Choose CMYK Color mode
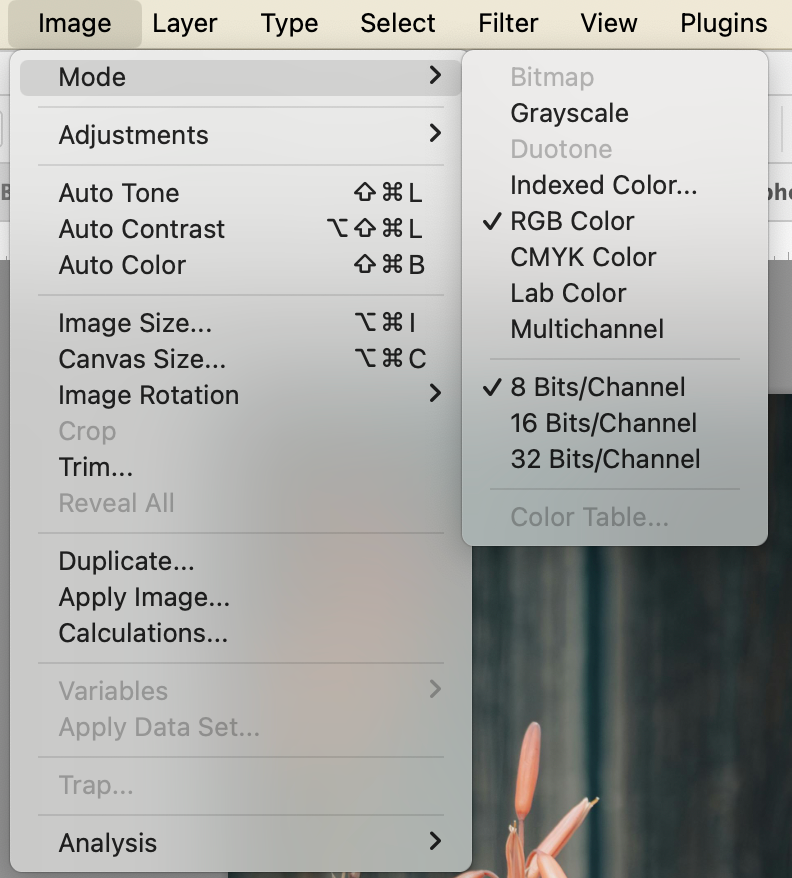 [x=583, y=257]
